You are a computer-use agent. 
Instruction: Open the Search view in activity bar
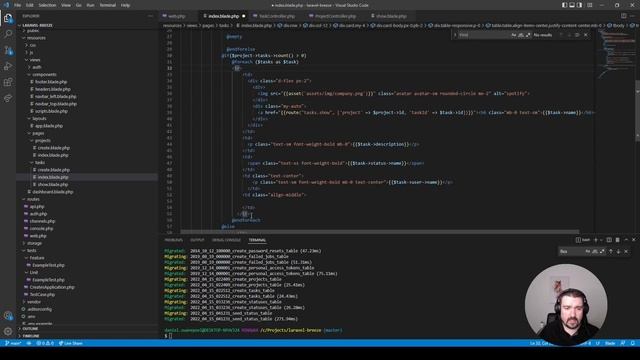coord(8,34)
